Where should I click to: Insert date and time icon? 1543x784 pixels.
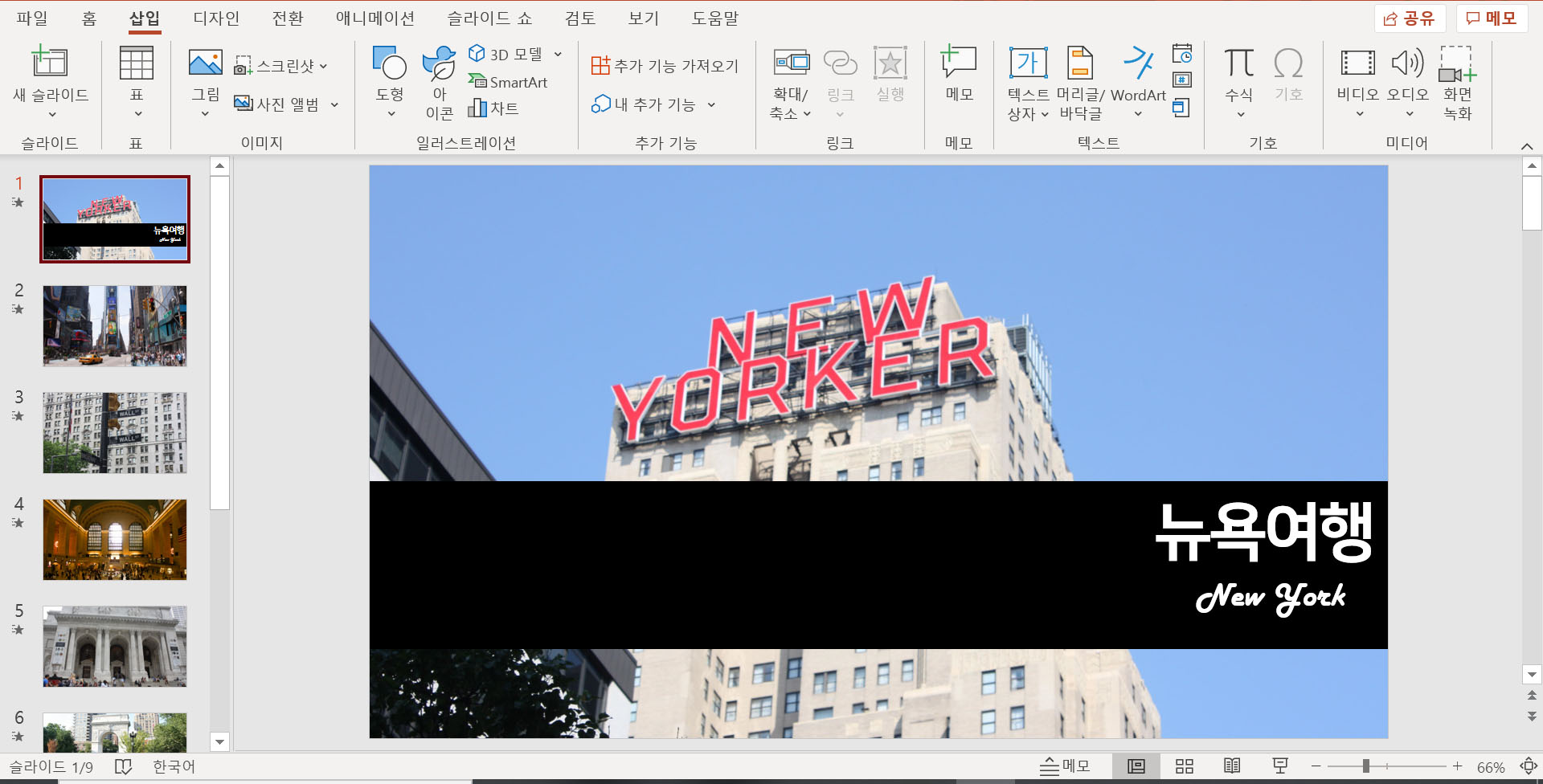pos(1182,54)
